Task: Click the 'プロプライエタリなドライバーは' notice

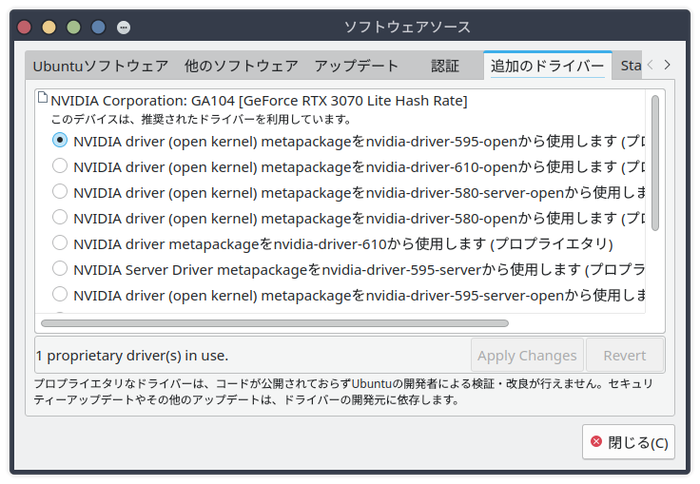Action: [344, 391]
